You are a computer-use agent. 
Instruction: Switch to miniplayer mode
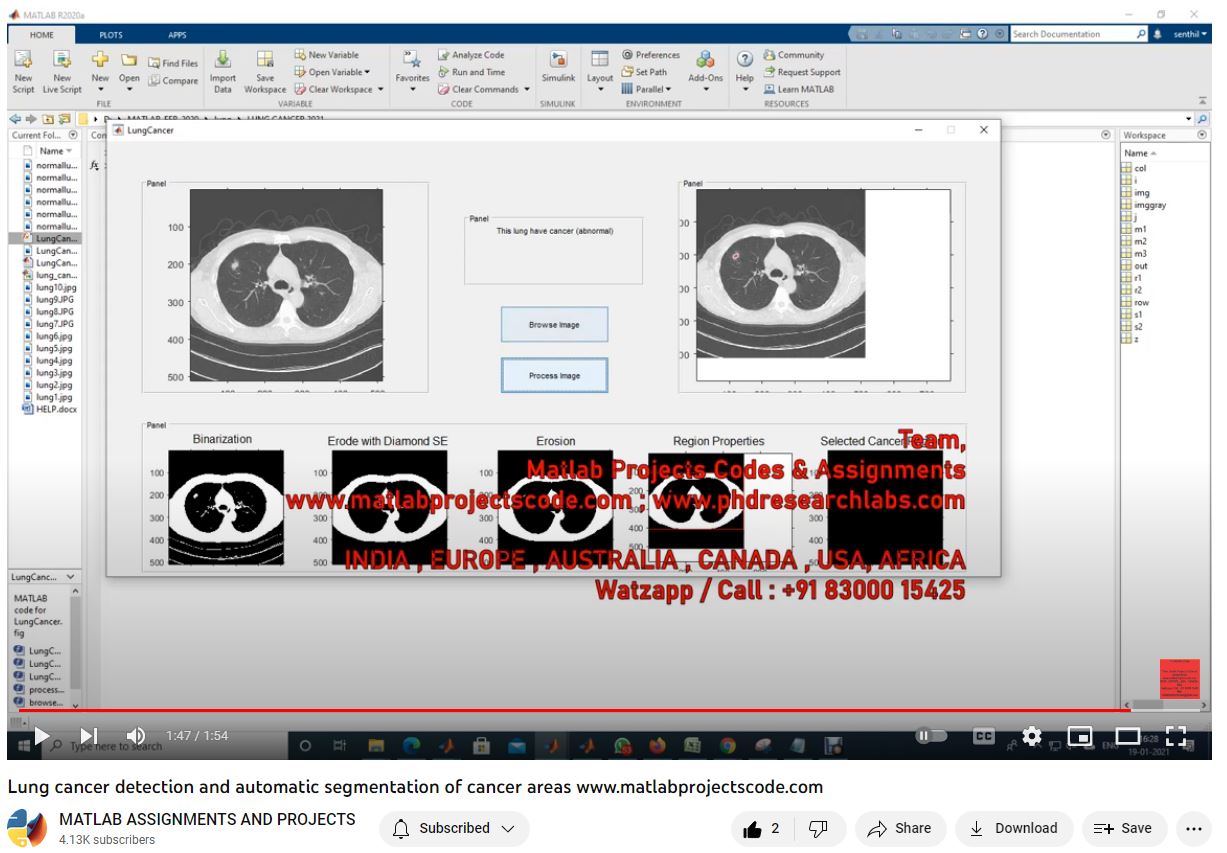click(1080, 736)
